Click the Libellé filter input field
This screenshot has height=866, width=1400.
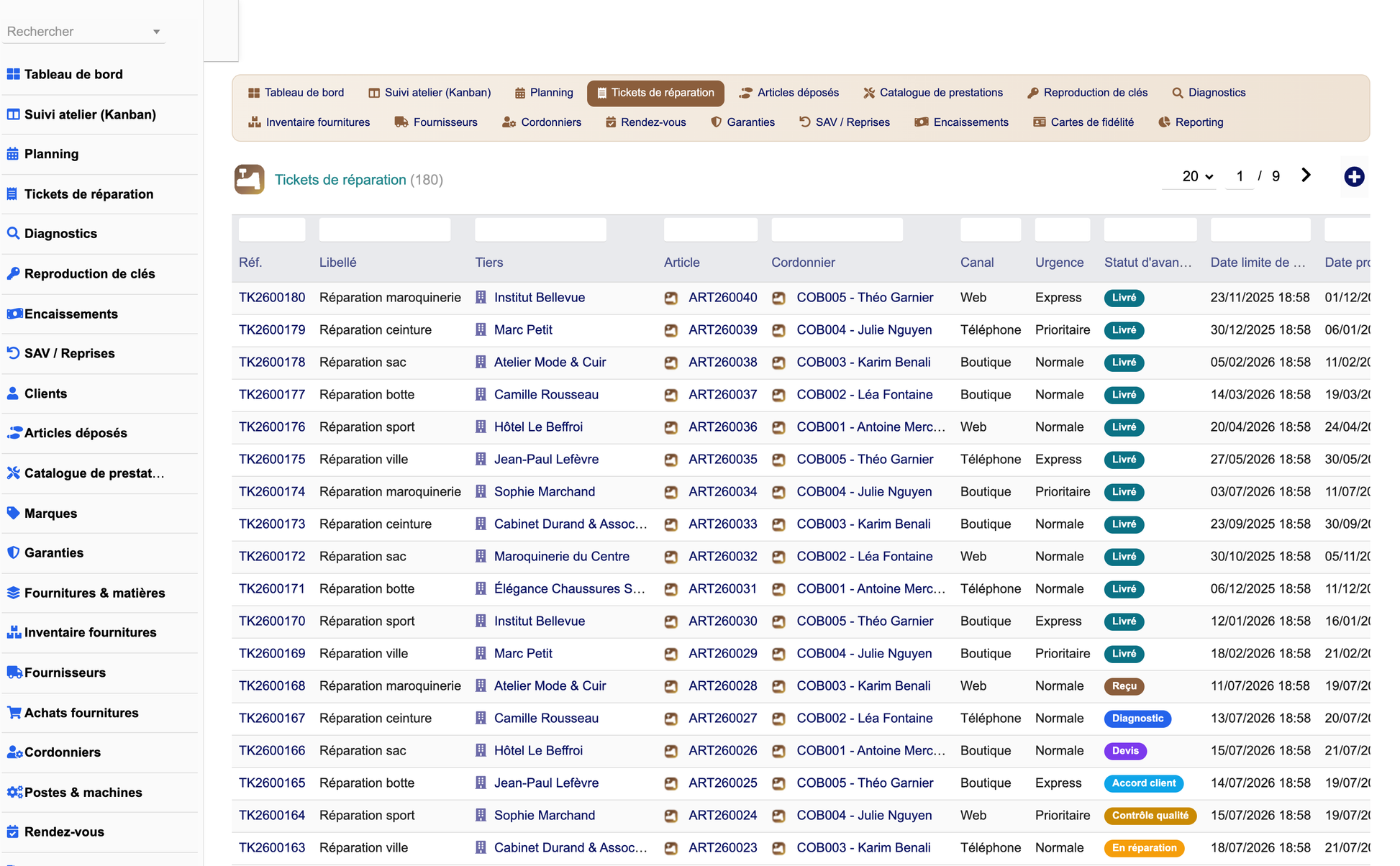pos(385,229)
